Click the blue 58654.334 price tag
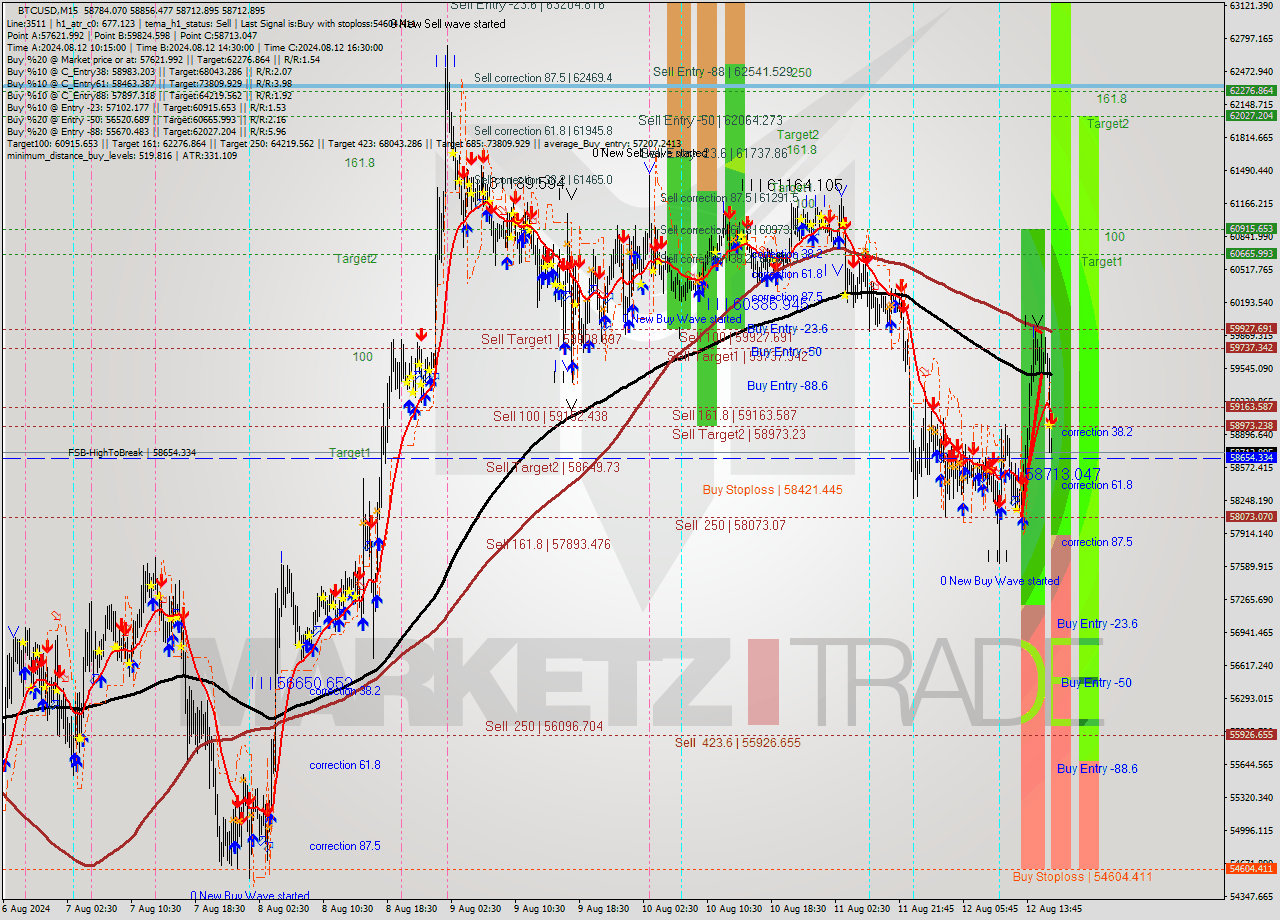Screen dimensions: 1280x920 pyautogui.click(x=1250, y=458)
